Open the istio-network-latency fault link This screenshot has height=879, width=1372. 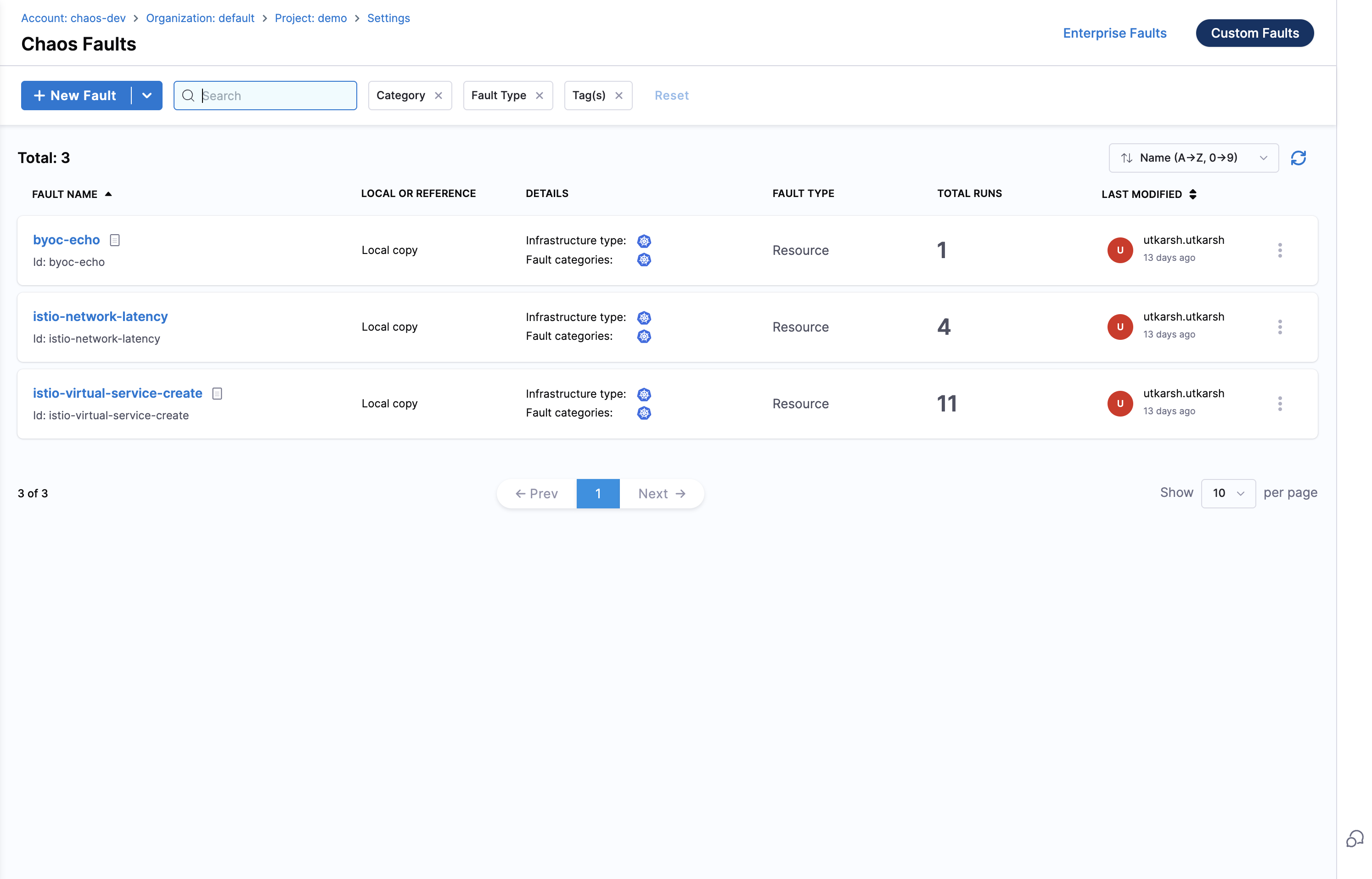(101, 317)
